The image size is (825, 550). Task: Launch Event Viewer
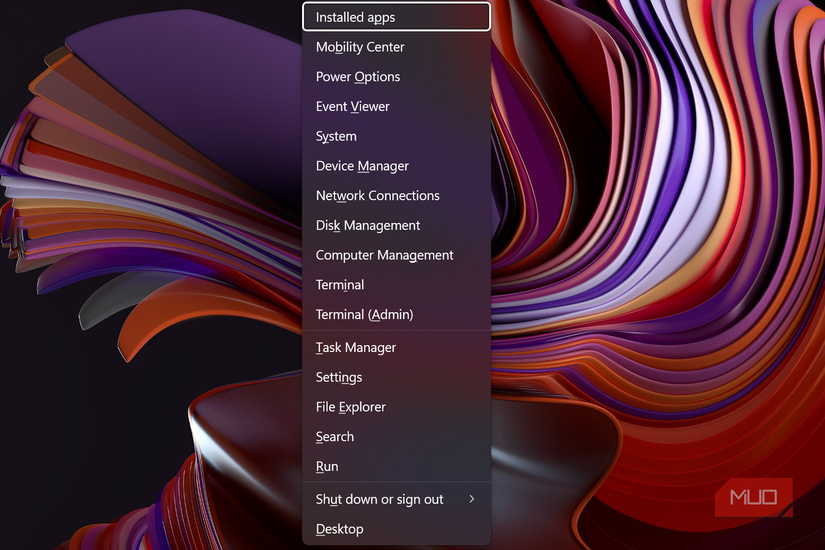click(x=396, y=106)
